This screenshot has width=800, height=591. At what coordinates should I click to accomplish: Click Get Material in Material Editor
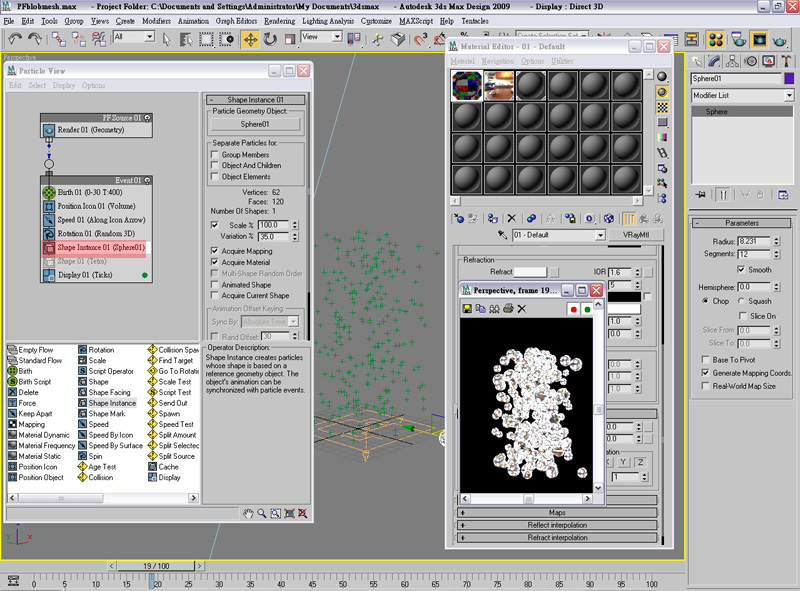(459, 218)
